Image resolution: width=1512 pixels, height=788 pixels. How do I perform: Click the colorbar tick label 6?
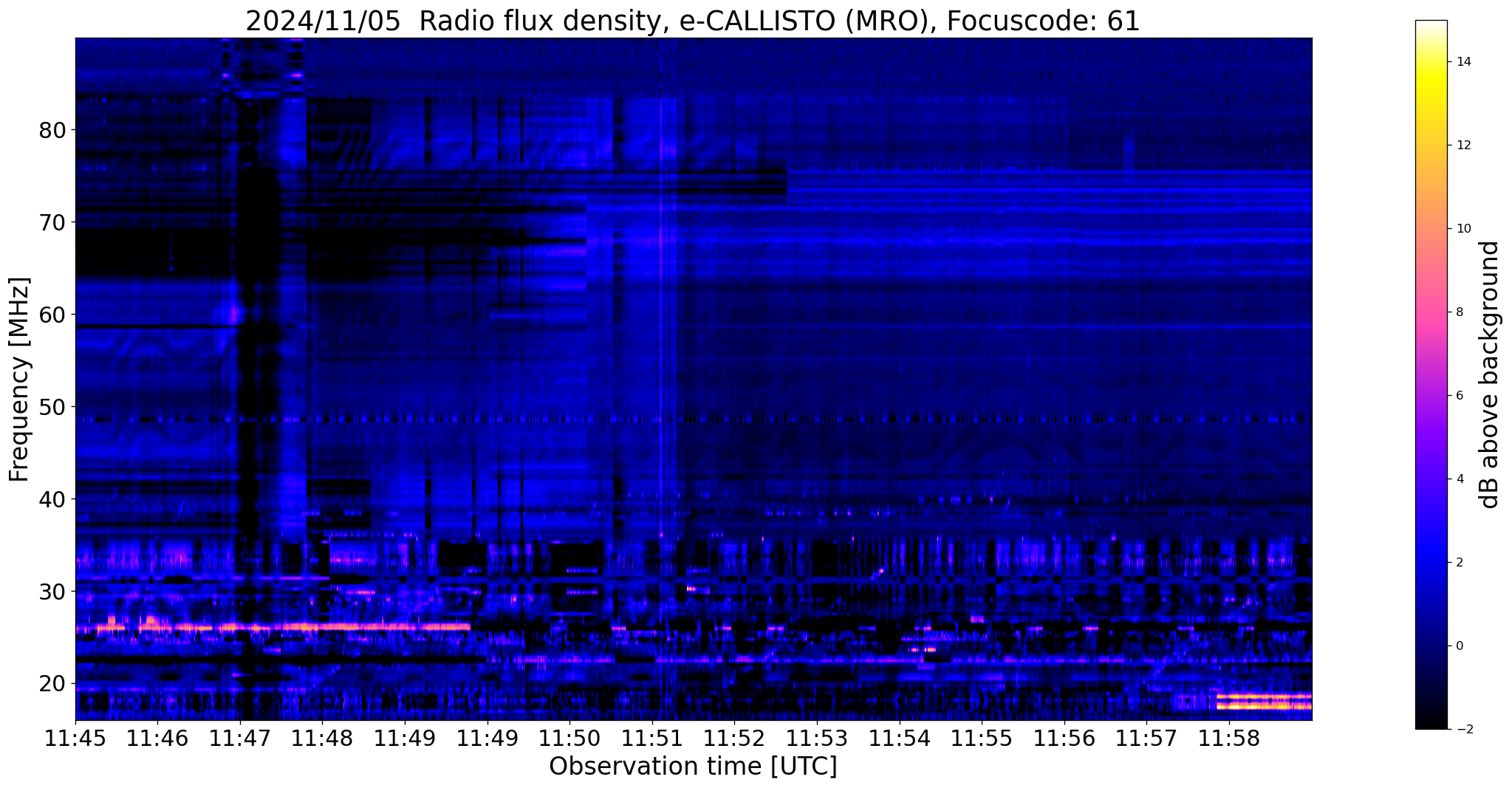(1459, 396)
